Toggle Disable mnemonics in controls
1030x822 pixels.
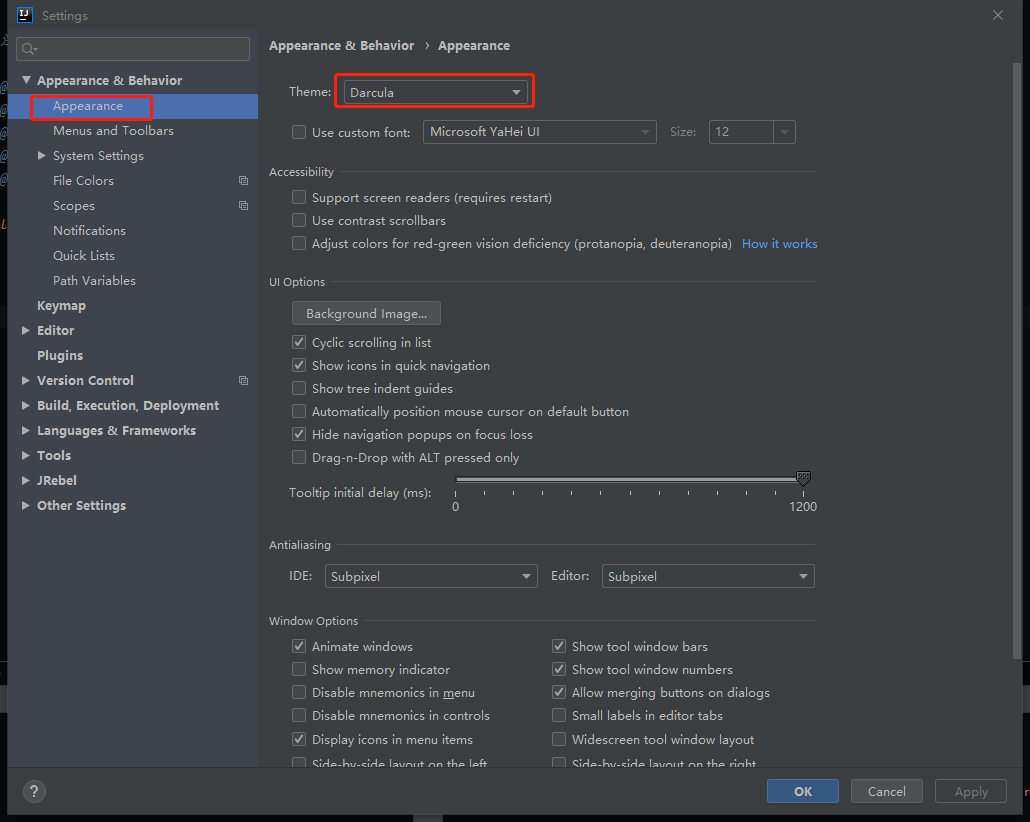pos(299,716)
